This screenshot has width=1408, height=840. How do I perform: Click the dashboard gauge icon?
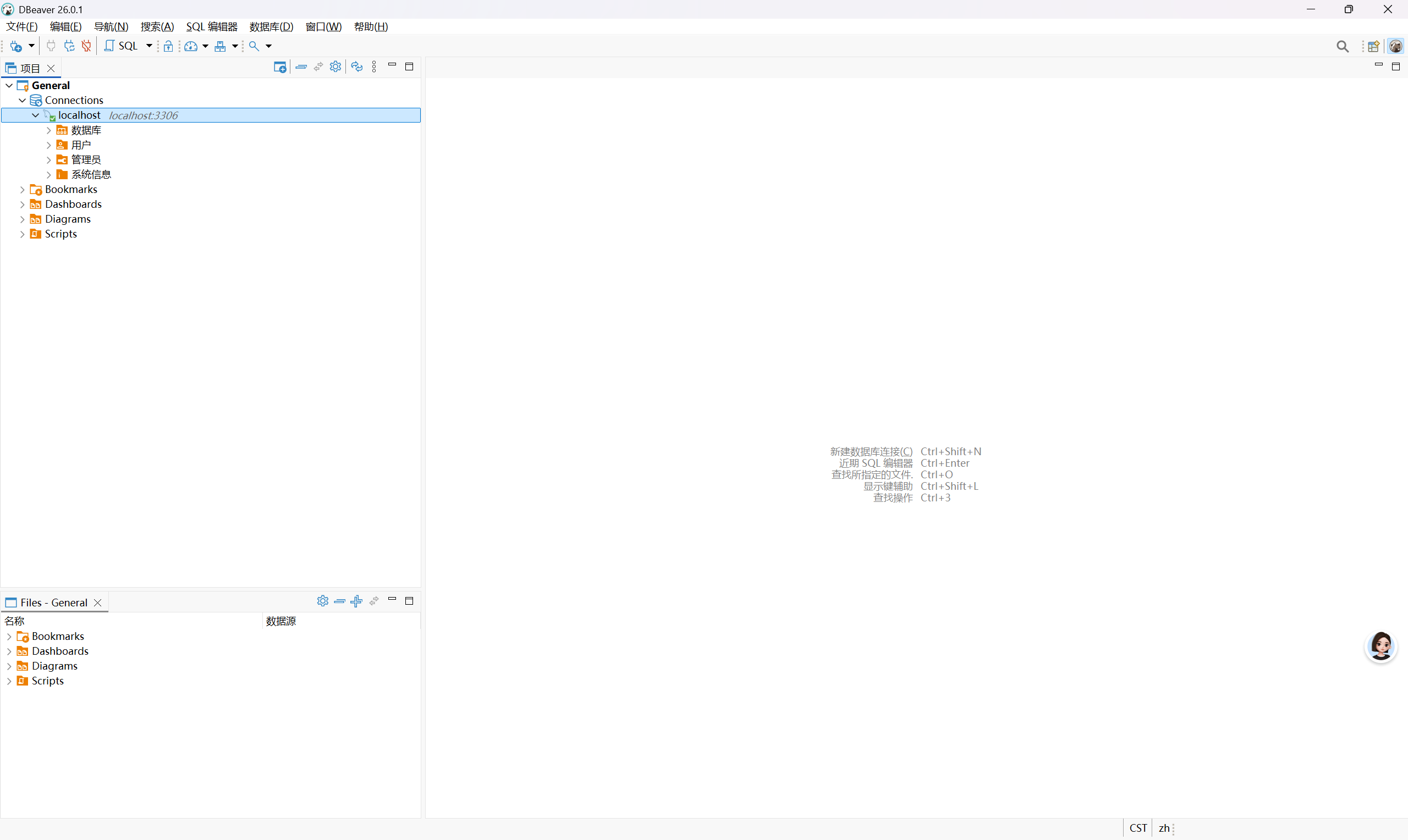(191, 46)
